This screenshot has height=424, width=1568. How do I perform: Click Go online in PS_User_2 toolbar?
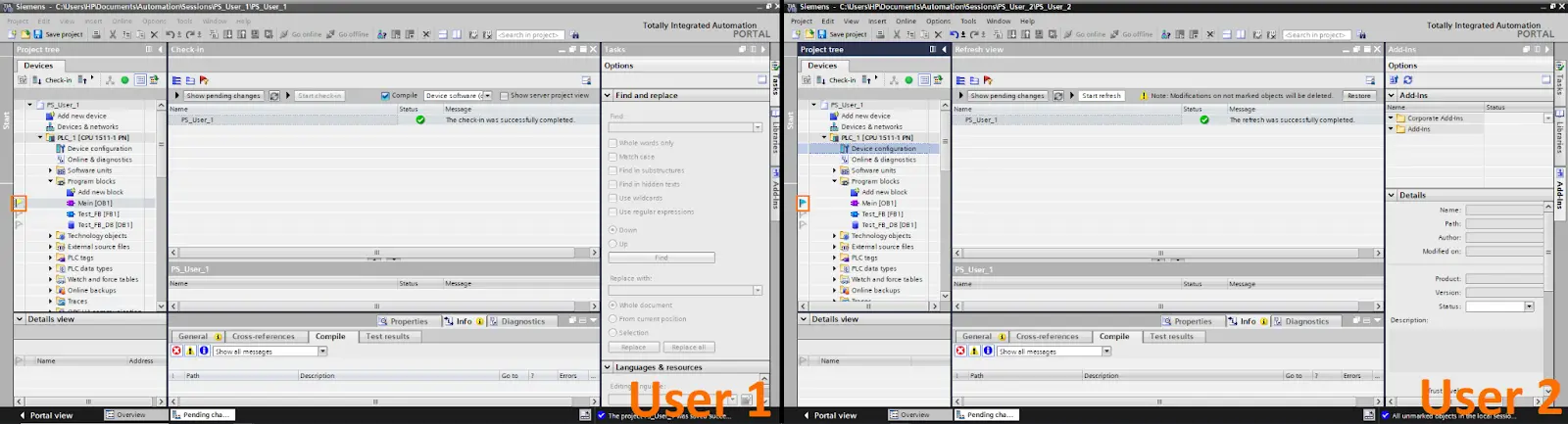coord(1084,34)
